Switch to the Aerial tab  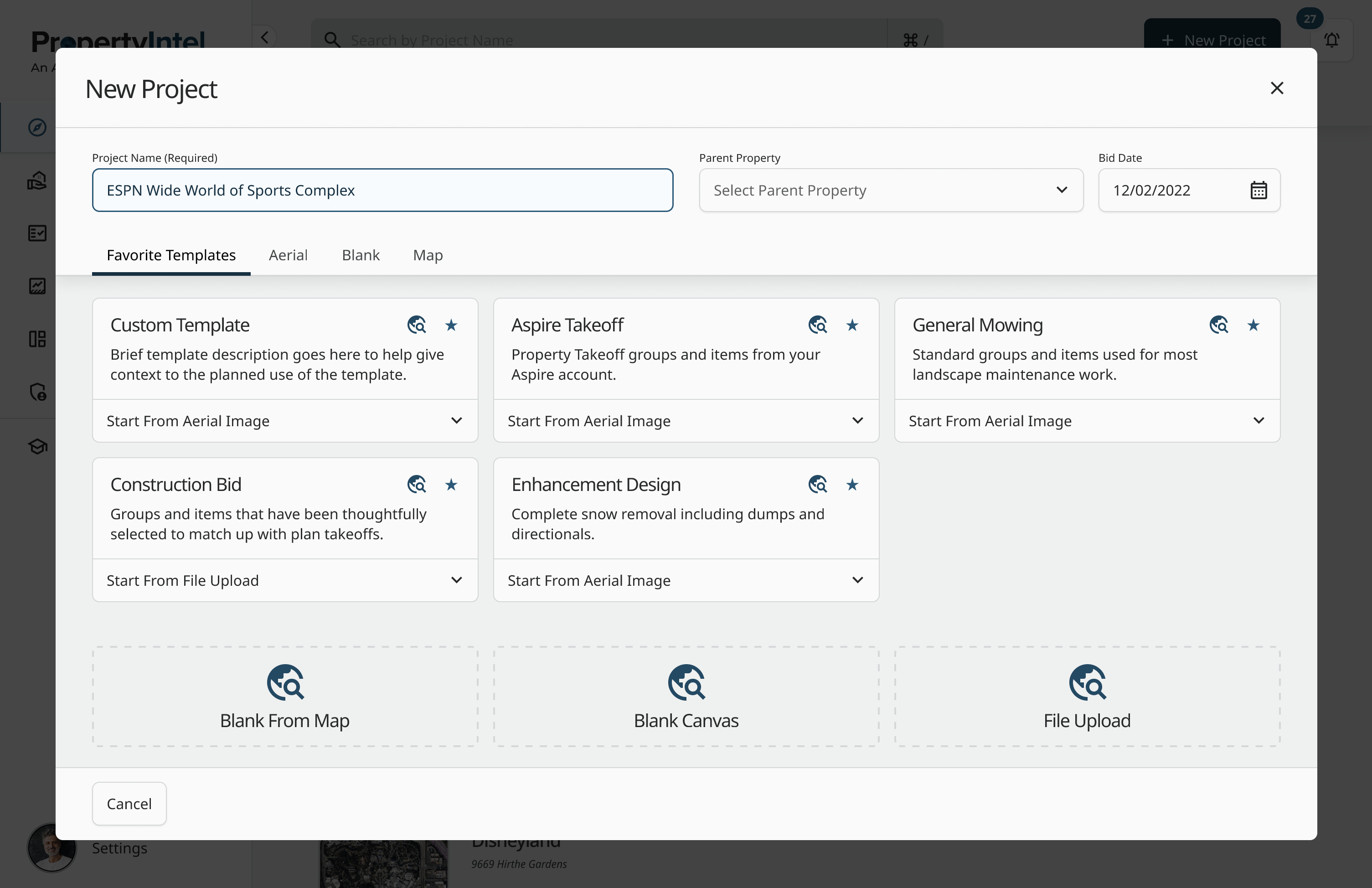[288, 255]
